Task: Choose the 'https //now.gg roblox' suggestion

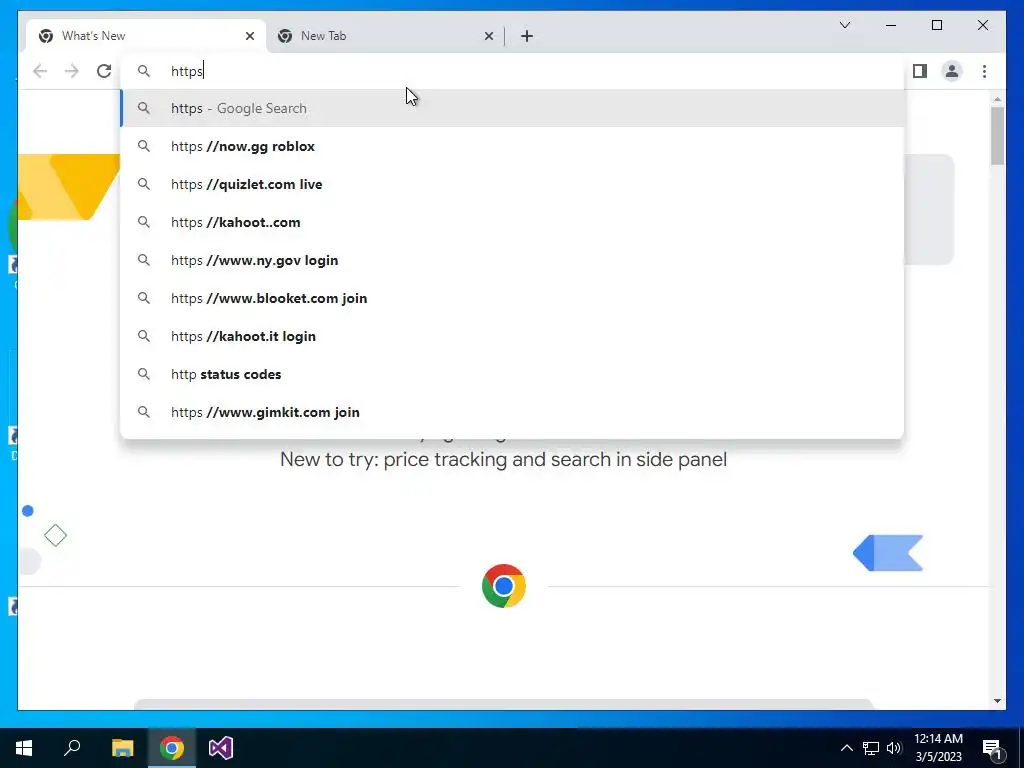Action: (513, 146)
